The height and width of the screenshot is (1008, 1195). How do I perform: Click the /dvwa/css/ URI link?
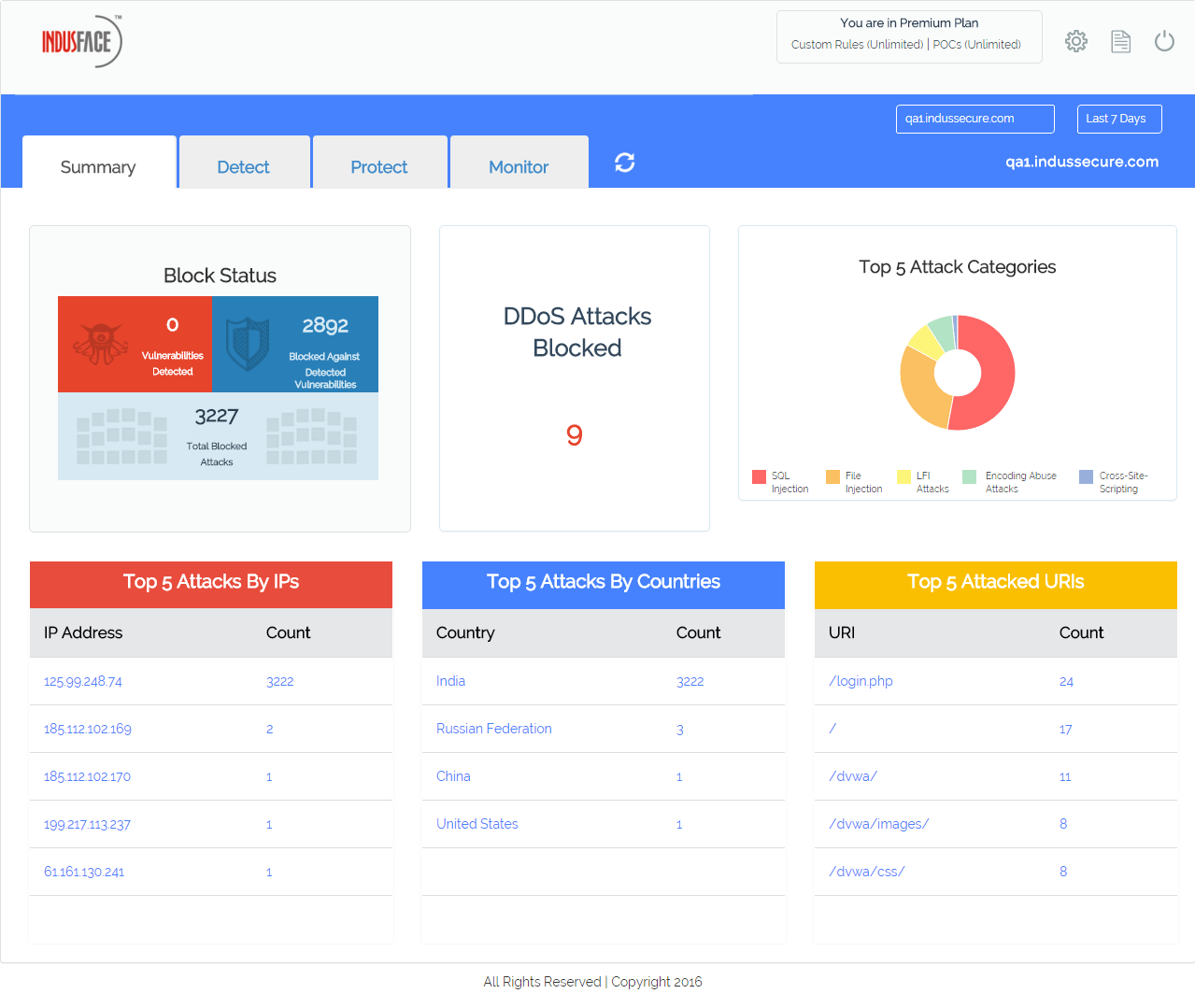coord(866,872)
